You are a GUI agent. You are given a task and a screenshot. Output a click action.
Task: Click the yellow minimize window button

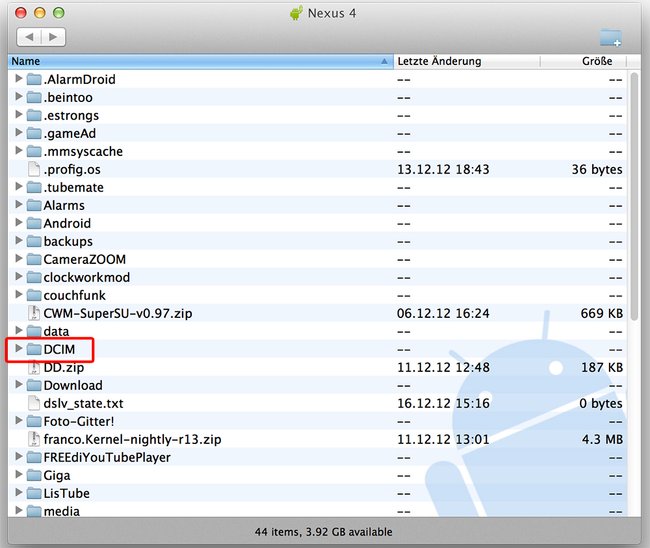pyautogui.click(x=40, y=13)
